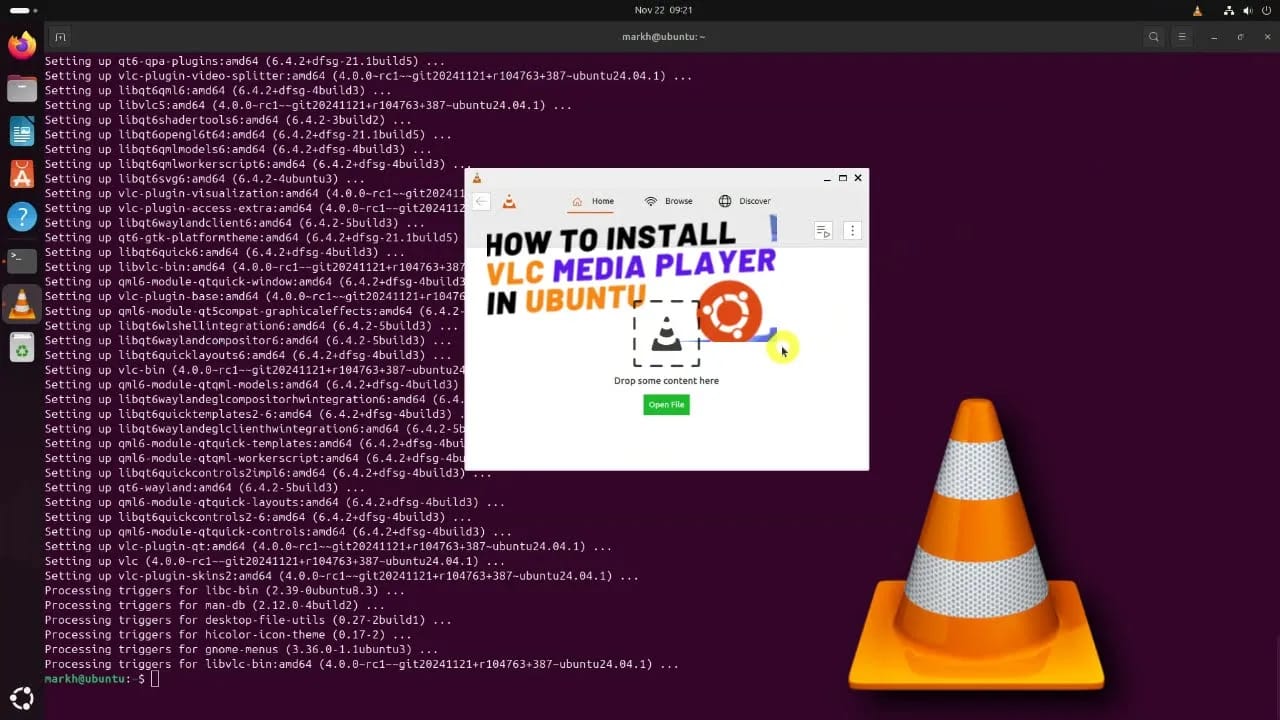Open the Discover tab in VLC
Image resolution: width=1280 pixels, height=720 pixels.
(745, 201)
